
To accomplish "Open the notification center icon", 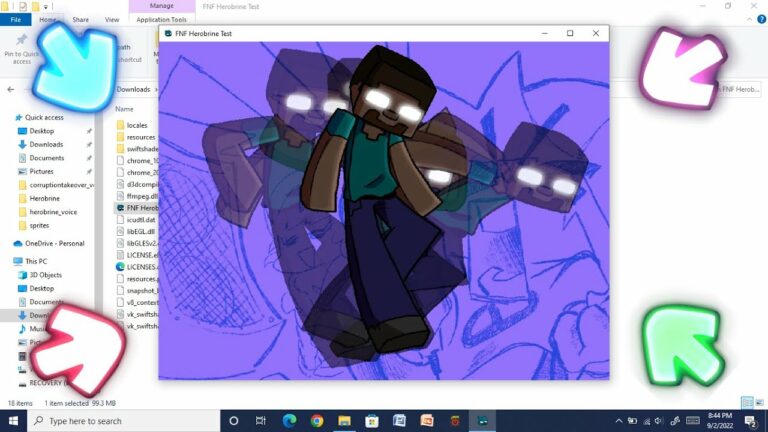I will coord(750,421).
